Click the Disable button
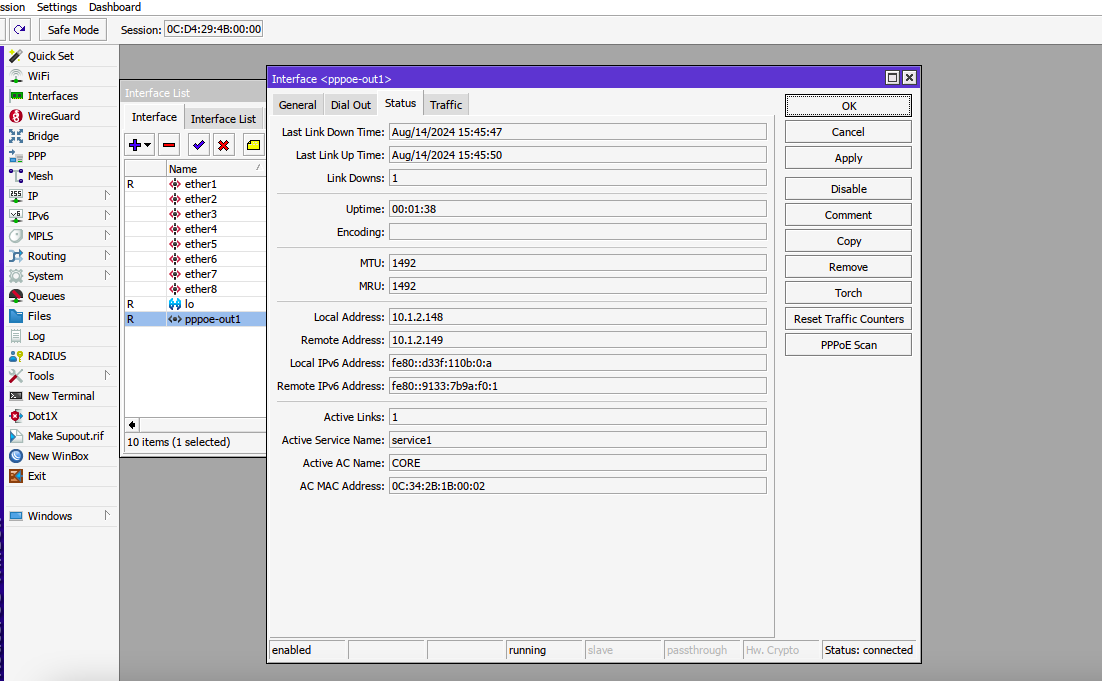 click(x=848, y=189)
